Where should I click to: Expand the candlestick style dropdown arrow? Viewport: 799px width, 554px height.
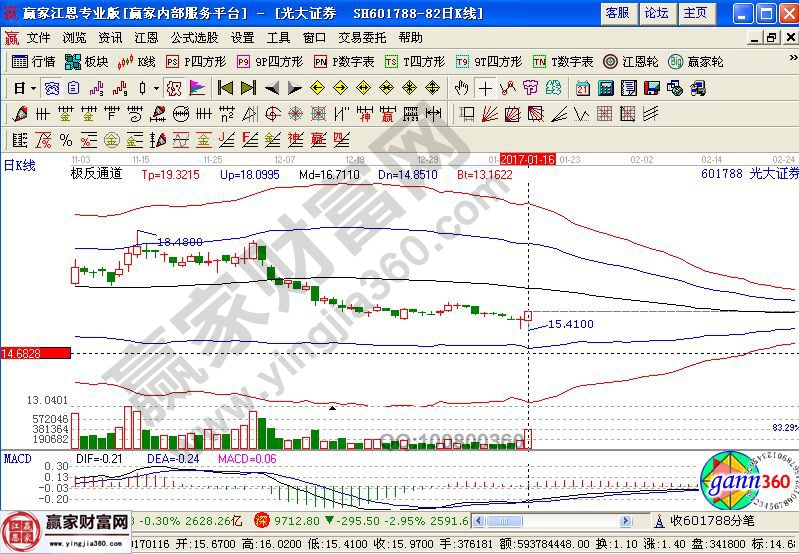coord(157,88)
